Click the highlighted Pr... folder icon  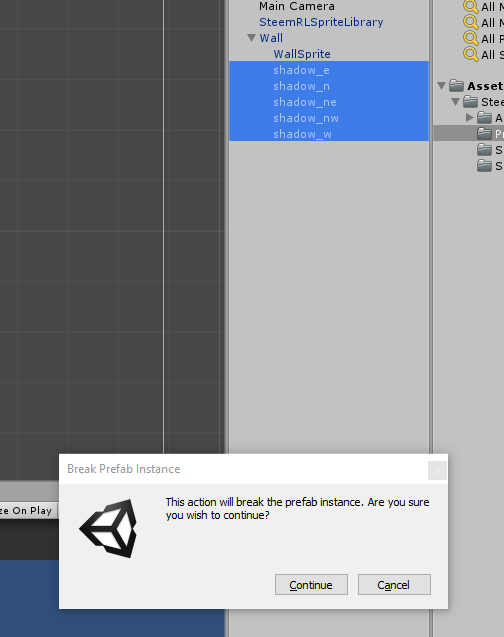click(484, 133)
